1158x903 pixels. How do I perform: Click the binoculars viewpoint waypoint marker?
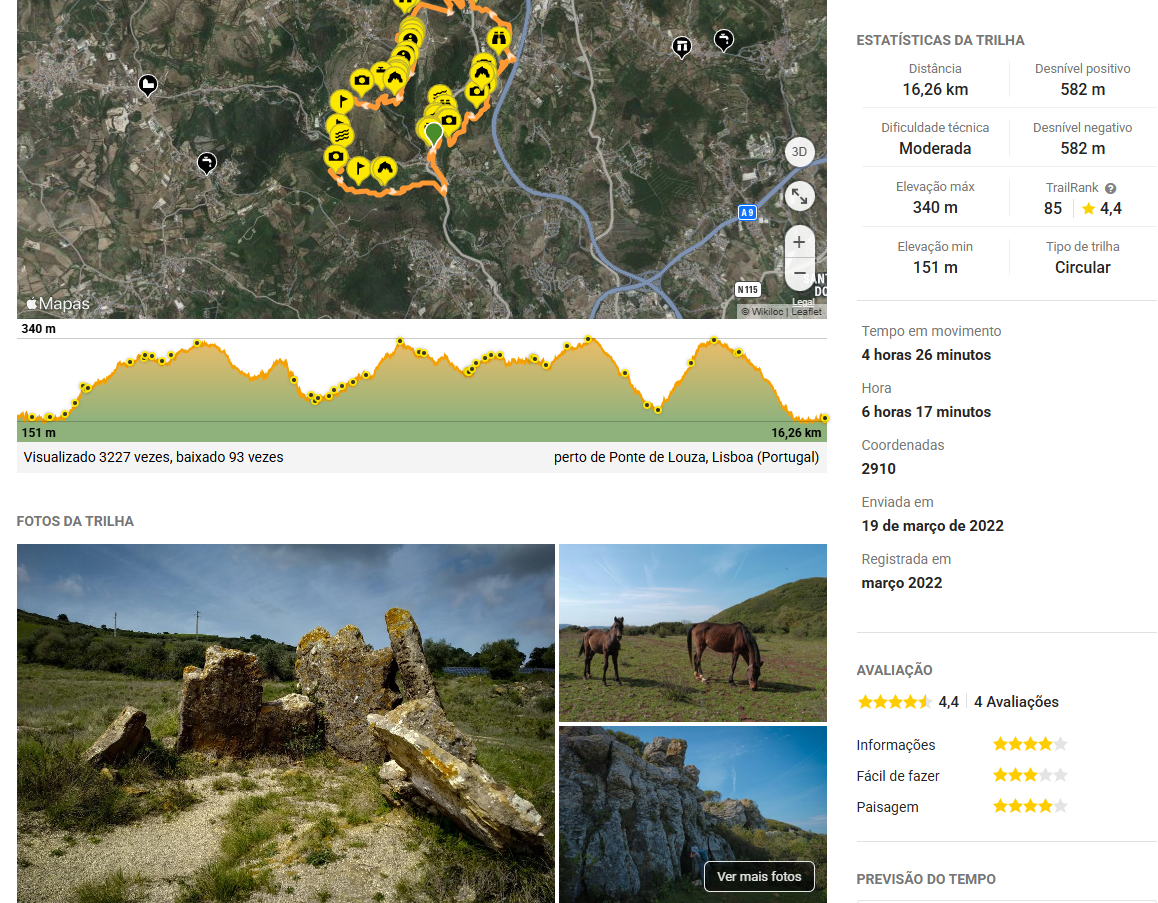click(x=500, y=38)
